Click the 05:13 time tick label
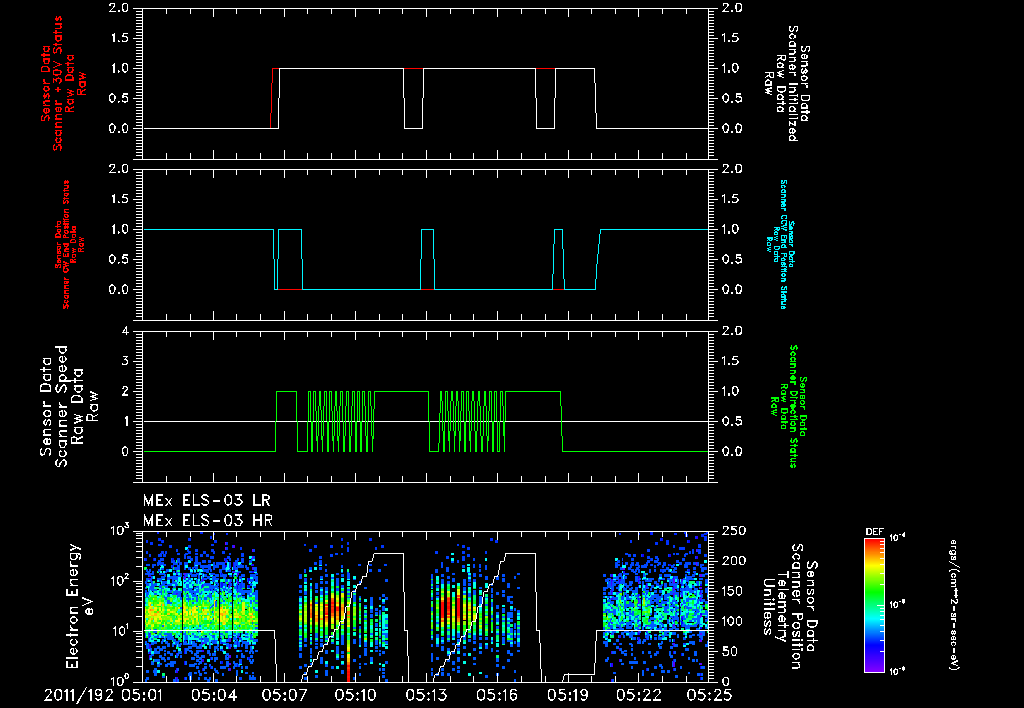This screenshot has width=1024, height=708. (x=426, y=695)
